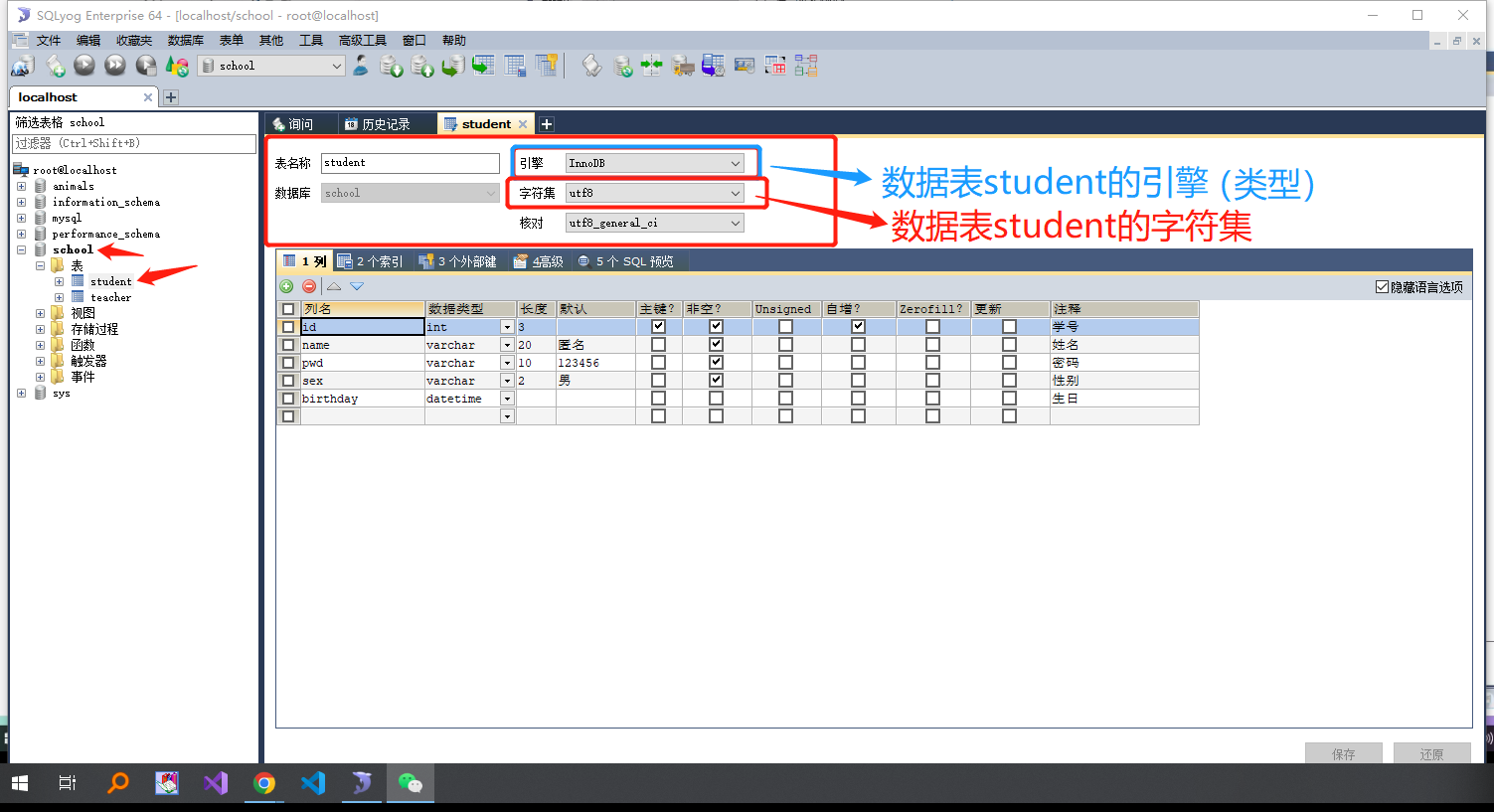Open the 高级工具 menu
This screenshot has width=1494, height=812.
[x=363, y=41]
